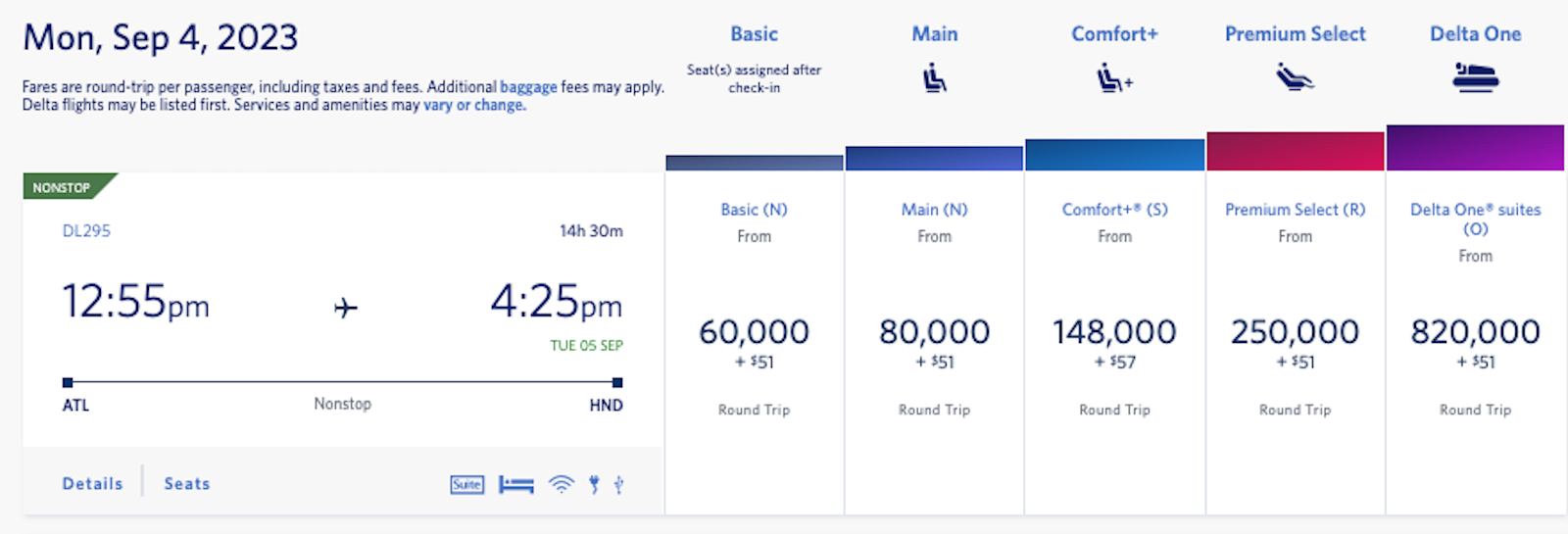
Task: Click the Basic gray-blue color bar
Action: pyautogui.click(x=754, y=163)
